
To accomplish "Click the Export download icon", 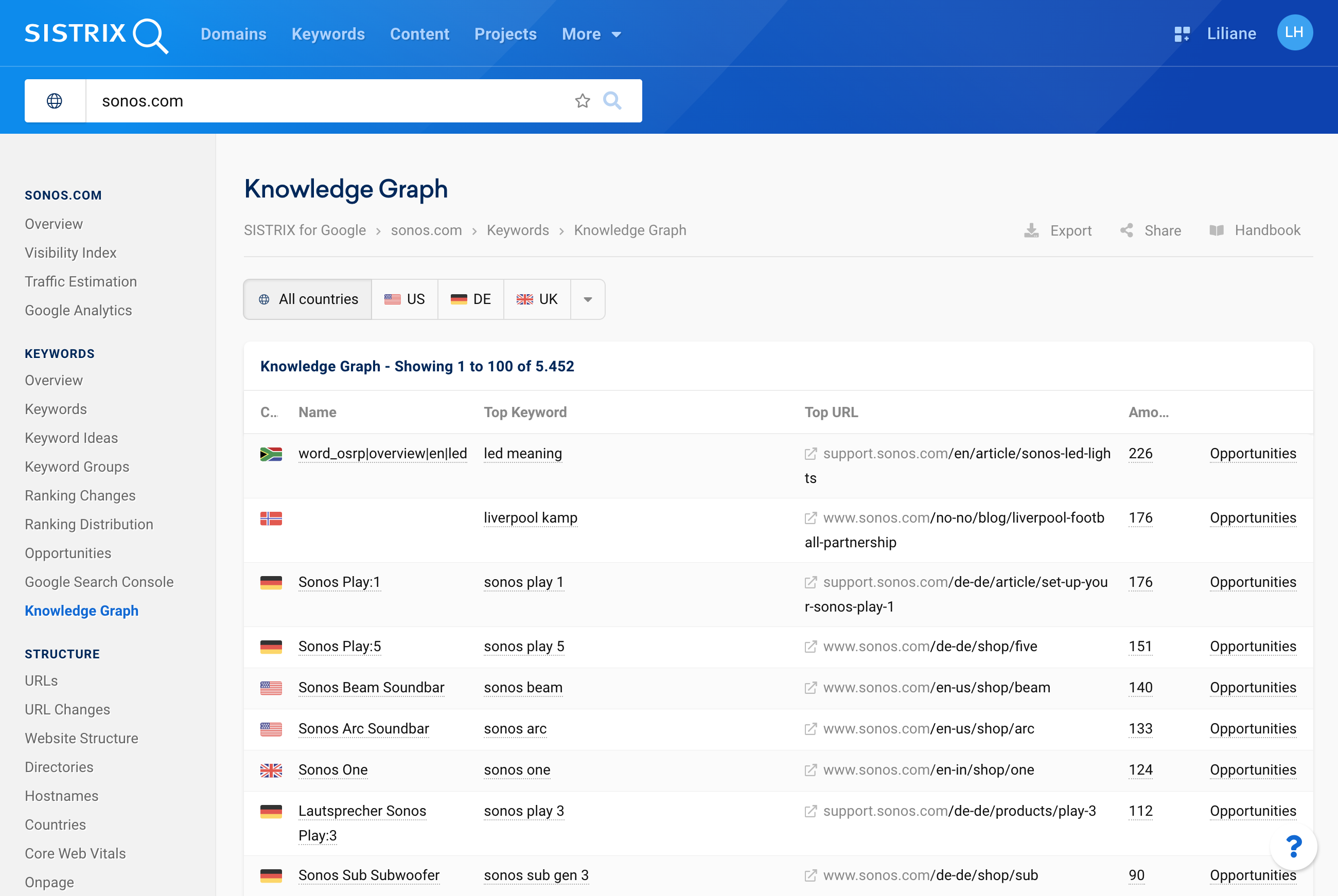I will coord(1031,230).
